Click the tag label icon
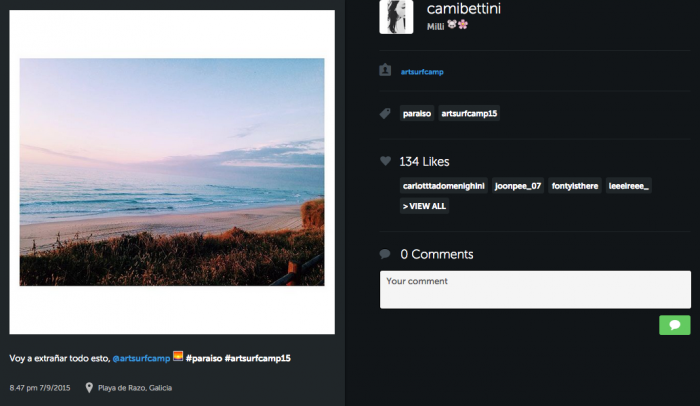 385,114
